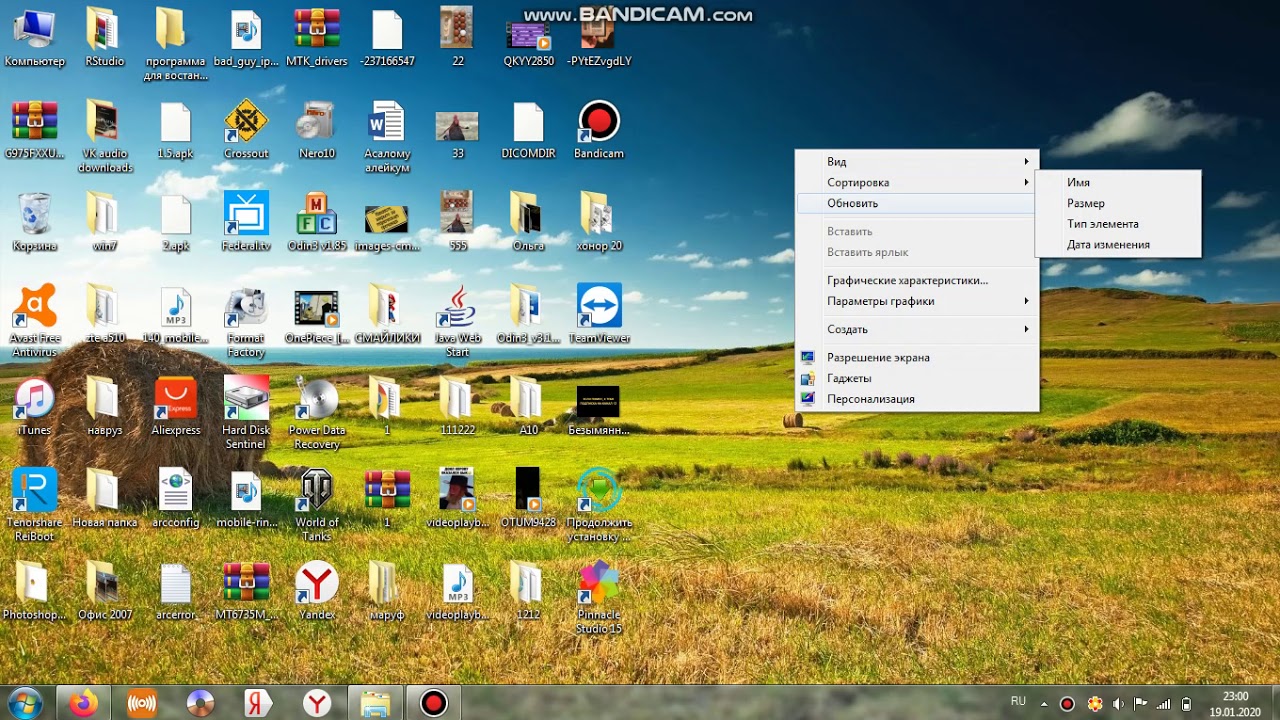Select the G975FXXU archive on the desktop

click(x=34, y=130)
